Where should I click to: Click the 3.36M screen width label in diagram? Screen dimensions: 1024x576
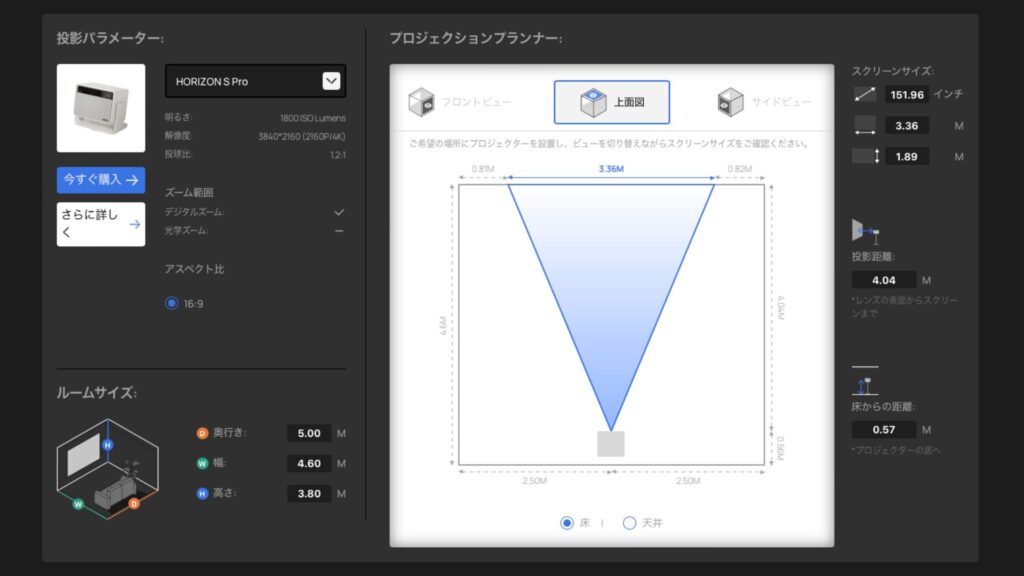(x=611, y=168)
